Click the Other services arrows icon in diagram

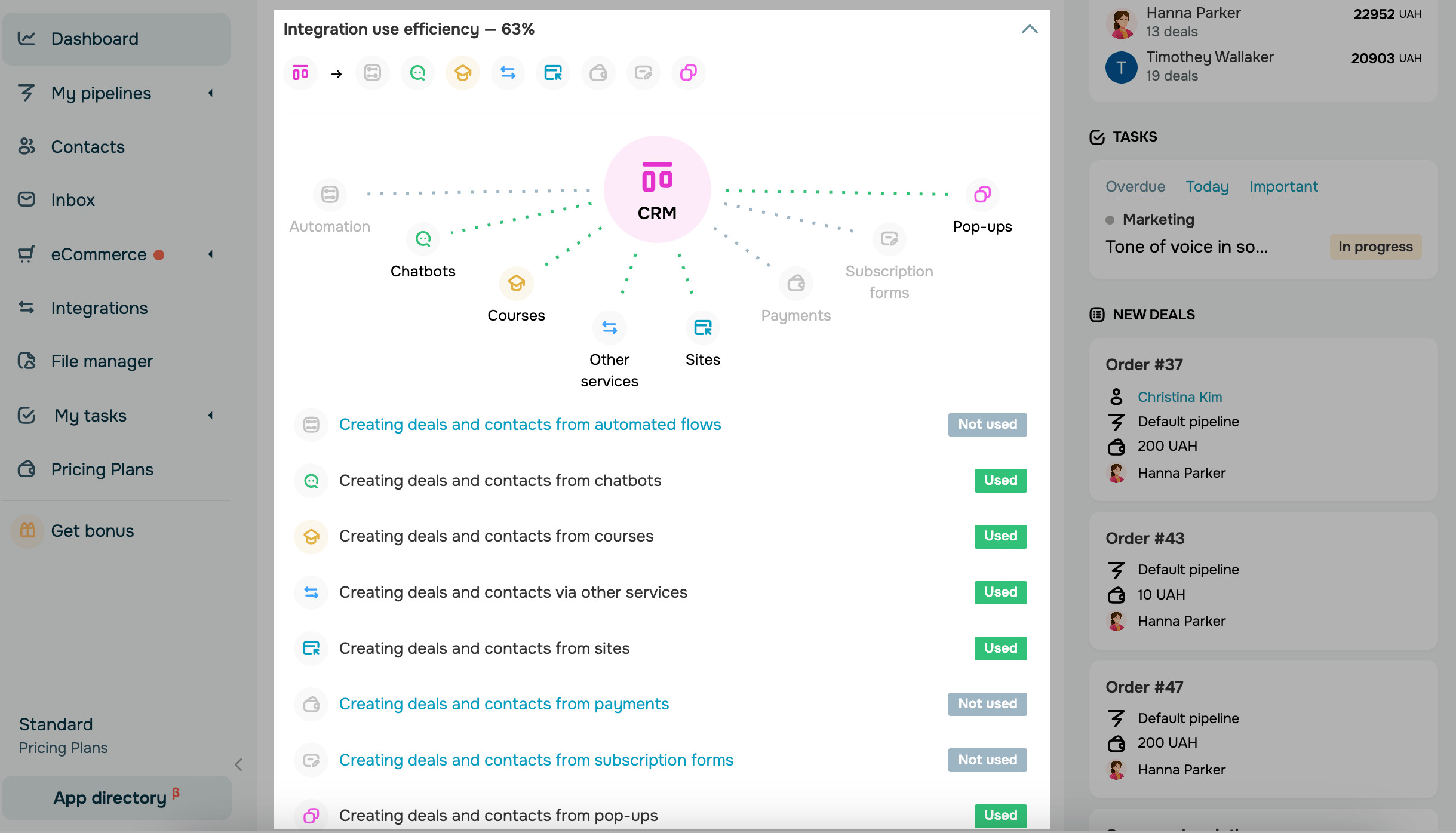(x=609, y=328)
